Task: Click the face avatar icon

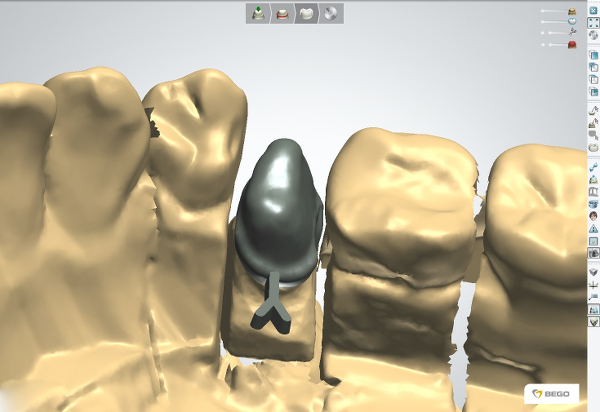Action: tap(594, 216)
